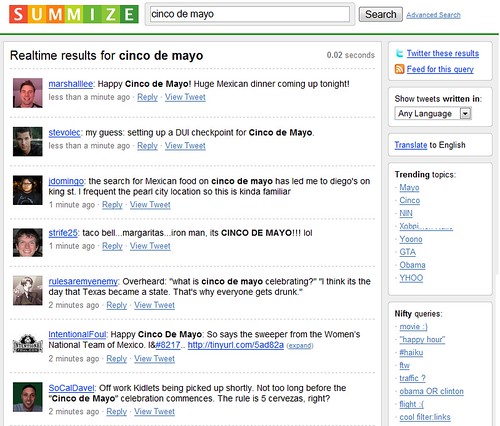Open strife25 username link

[x=63, y=233]
